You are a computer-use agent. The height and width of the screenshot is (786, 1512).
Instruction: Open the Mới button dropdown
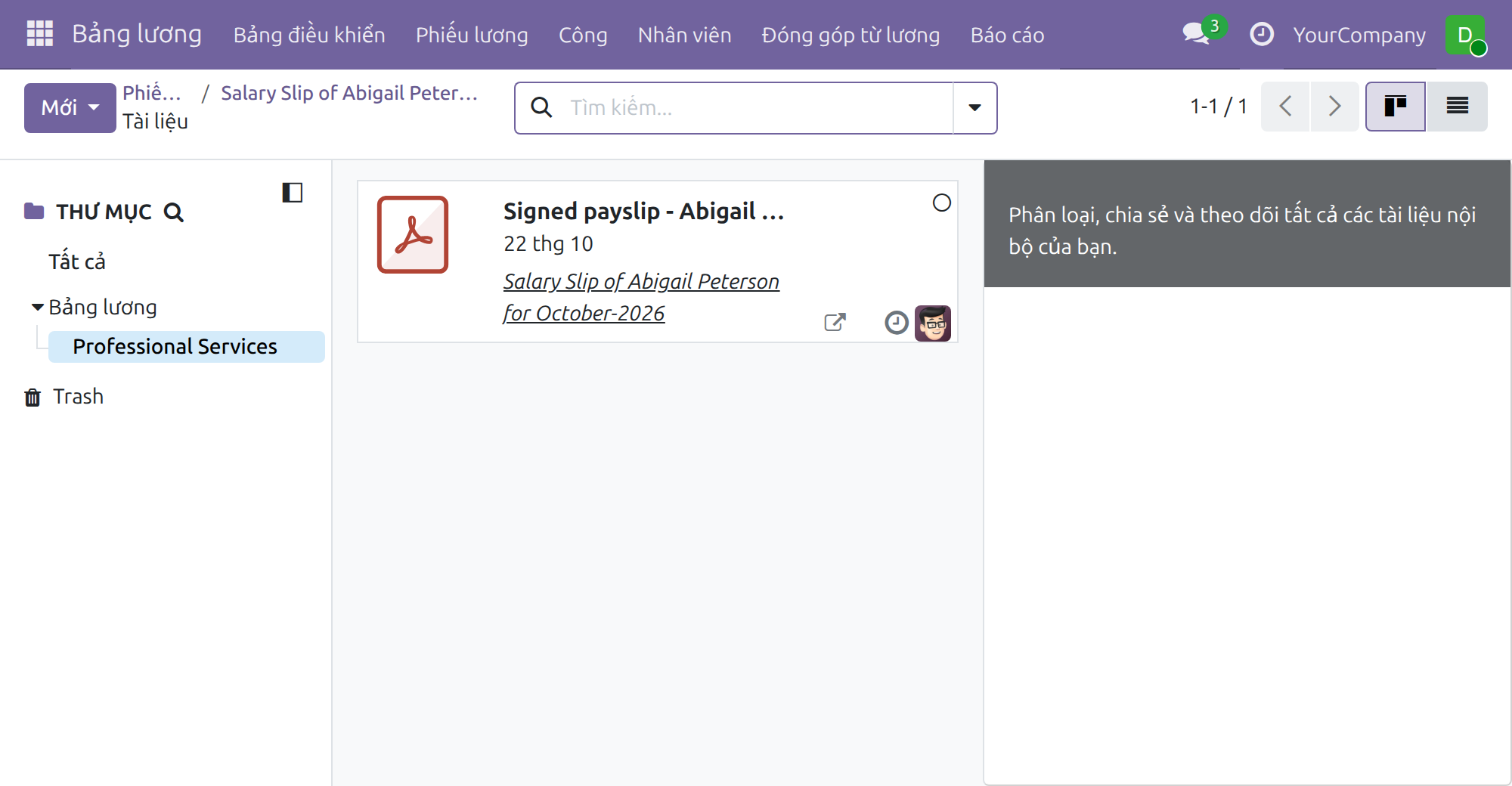pos(70,107)
